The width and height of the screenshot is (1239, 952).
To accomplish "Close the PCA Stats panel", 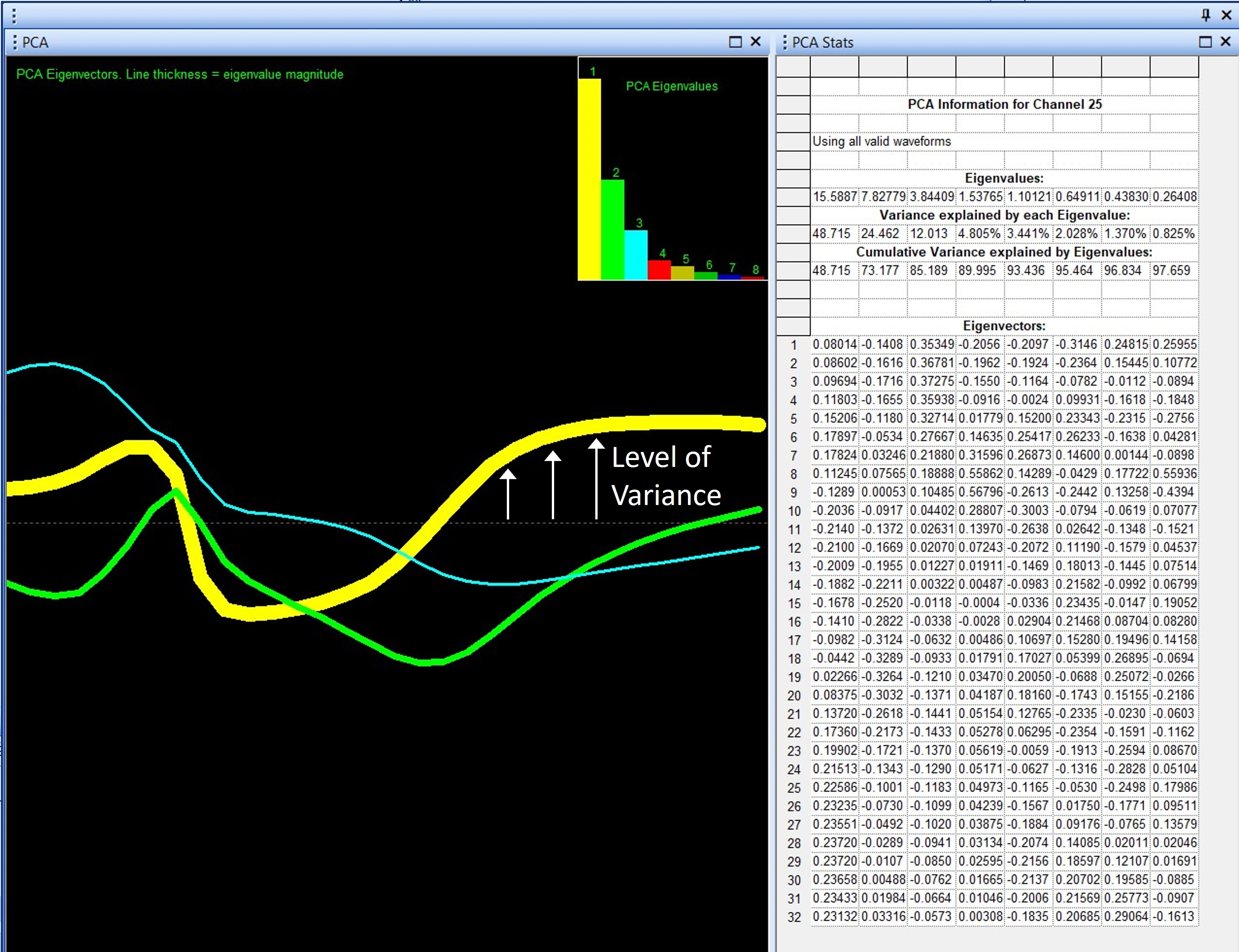I will 1226,42.
